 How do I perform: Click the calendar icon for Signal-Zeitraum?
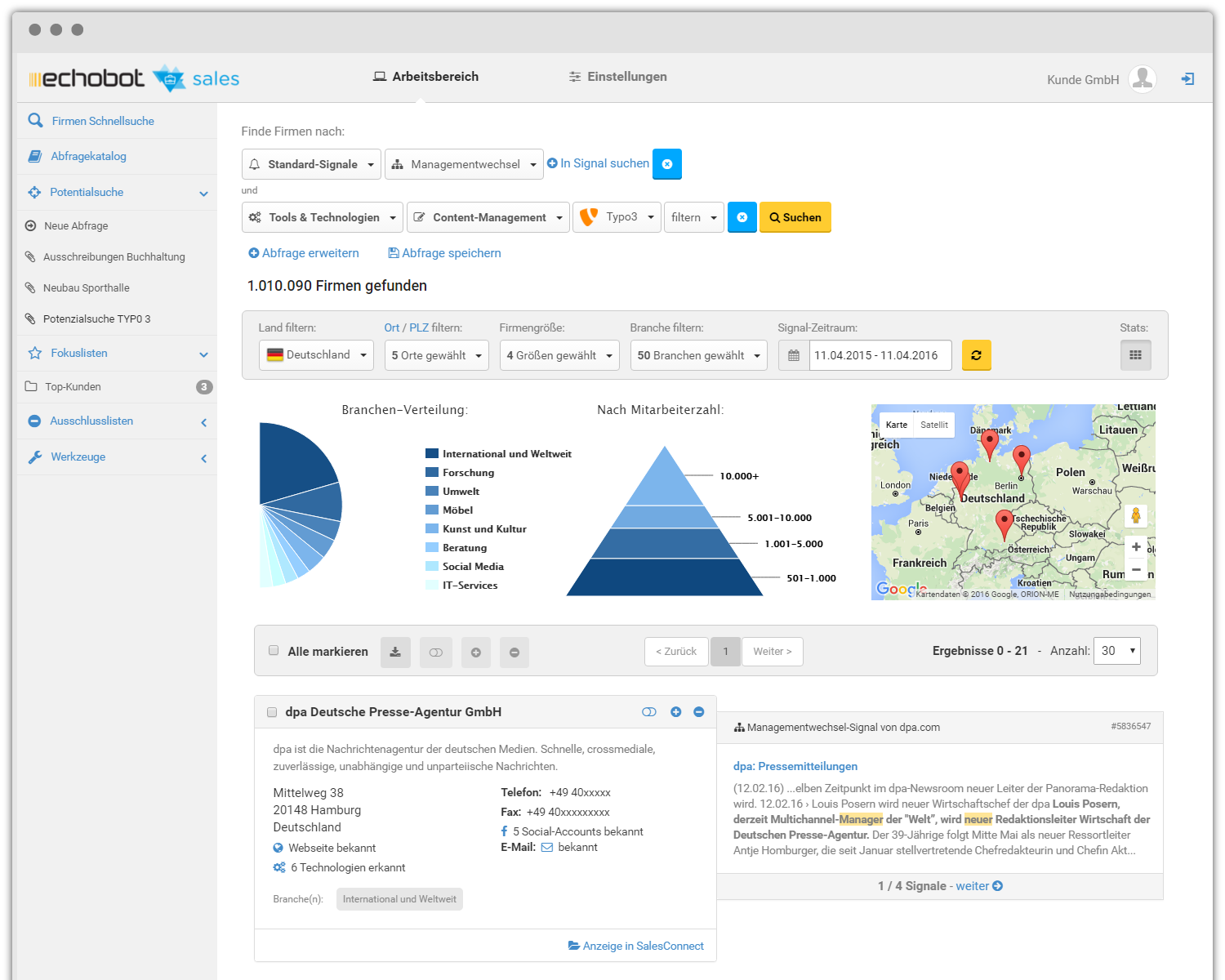tap(794, 355)
